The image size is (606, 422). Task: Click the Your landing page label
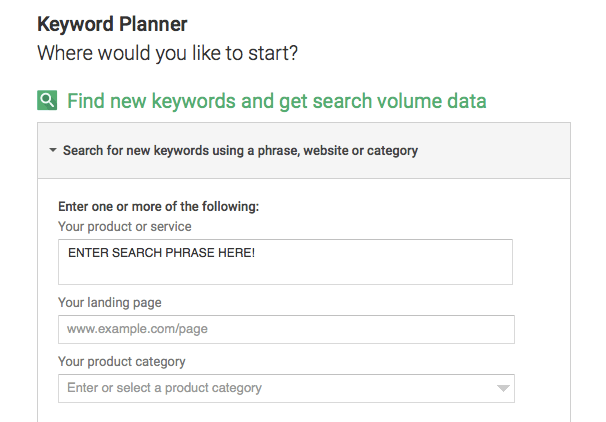(x=110, y=303)
